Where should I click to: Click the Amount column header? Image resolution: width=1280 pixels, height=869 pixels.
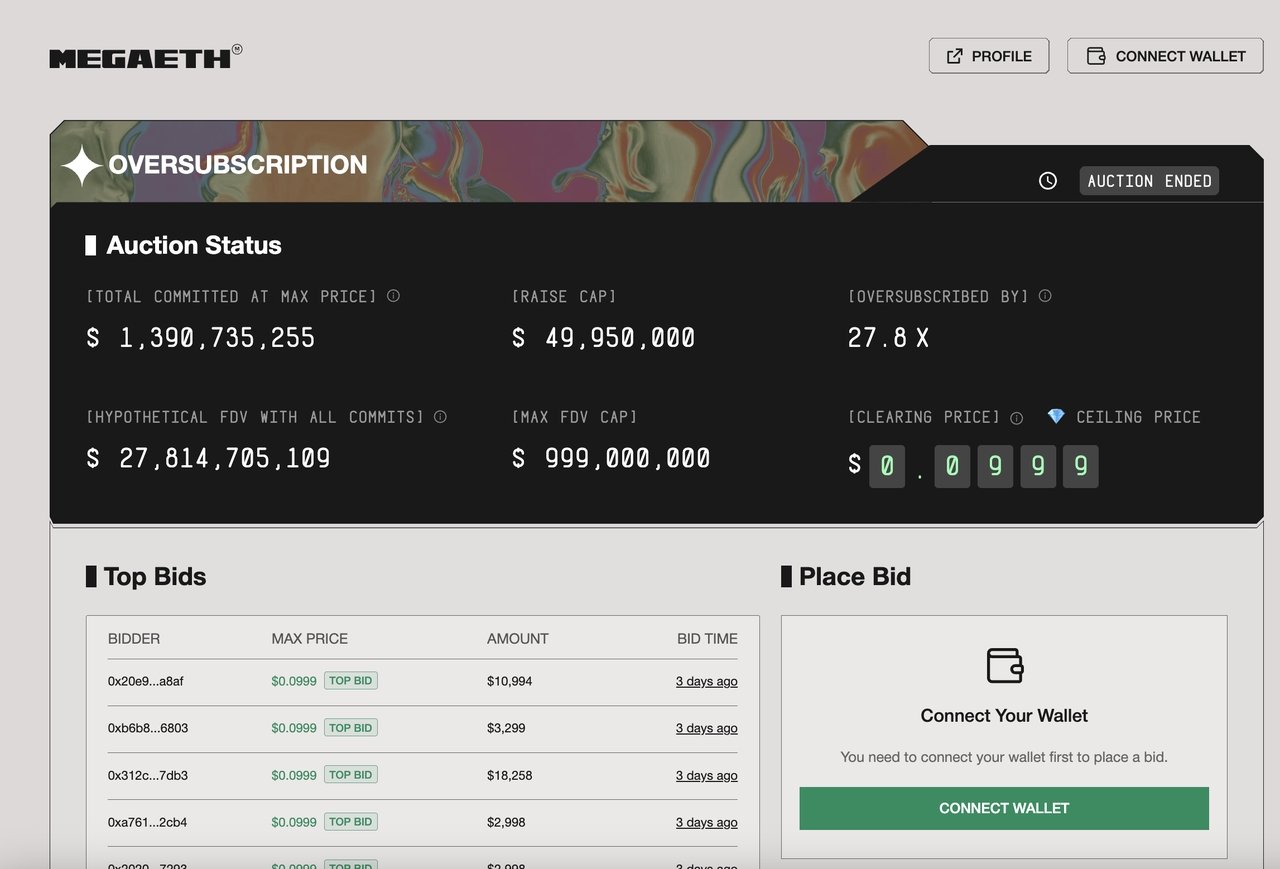[517, 639]
